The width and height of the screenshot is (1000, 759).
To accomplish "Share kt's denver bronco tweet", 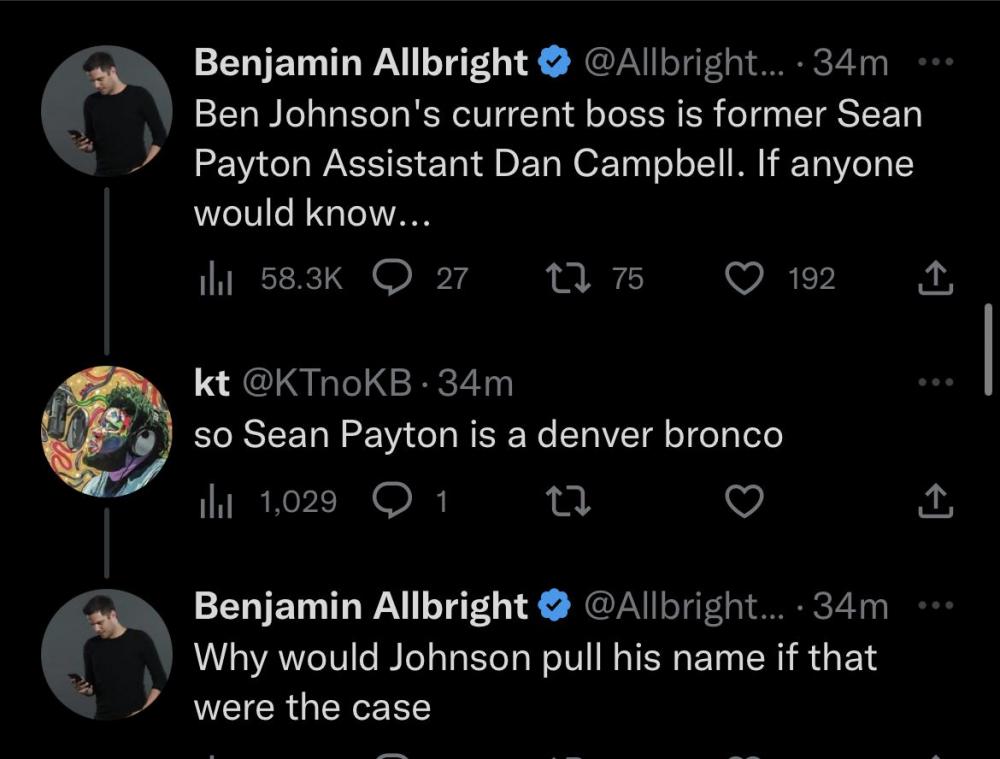I will [936, 501].
